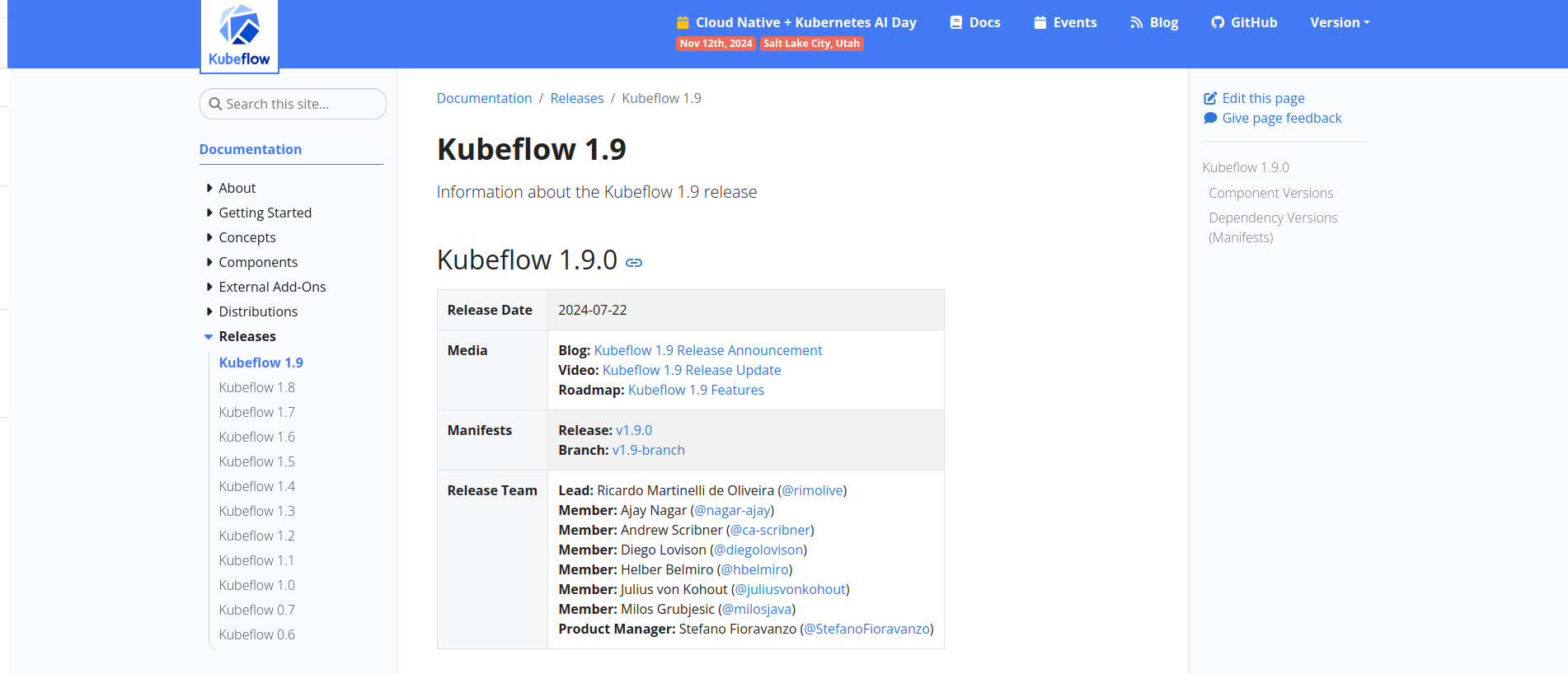Screen dimensions: 1568x674
Task: Open the @nagar-ajay profile link
Action: [732, 510]
